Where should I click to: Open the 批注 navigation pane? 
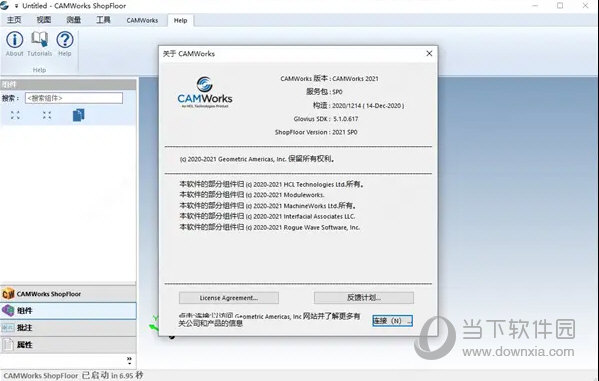[x=68, y=327]
